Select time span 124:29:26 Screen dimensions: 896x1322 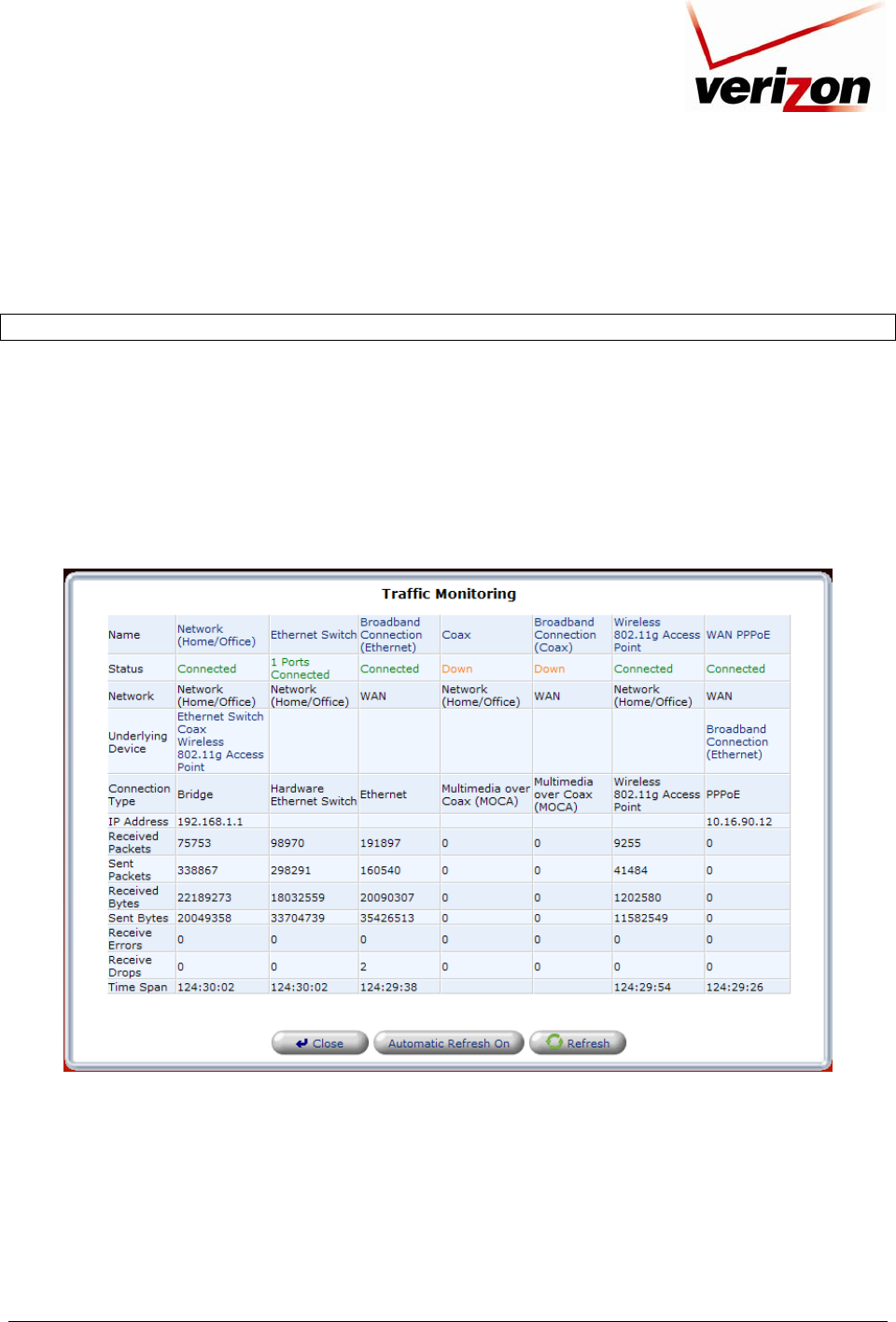735,987
